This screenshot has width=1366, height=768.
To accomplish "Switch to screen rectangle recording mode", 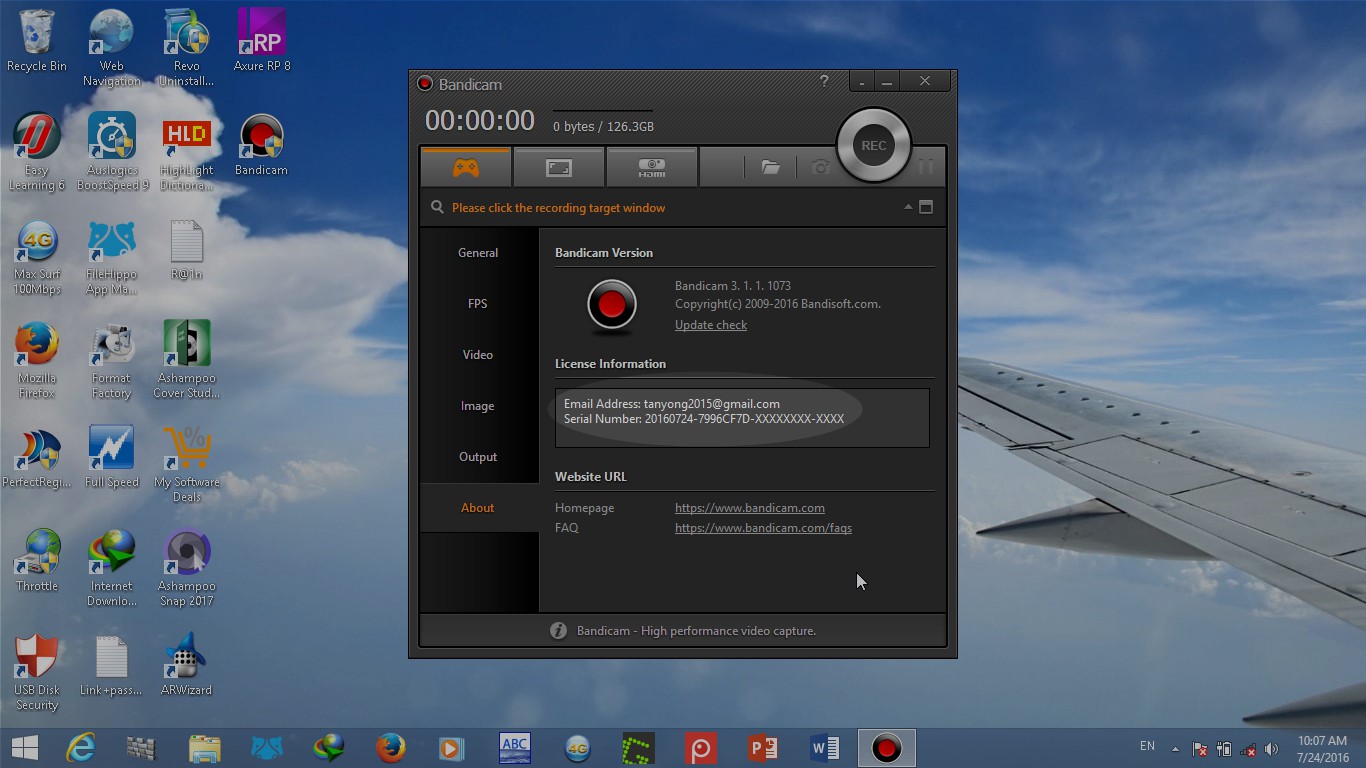I will click(x=559, y=168).
